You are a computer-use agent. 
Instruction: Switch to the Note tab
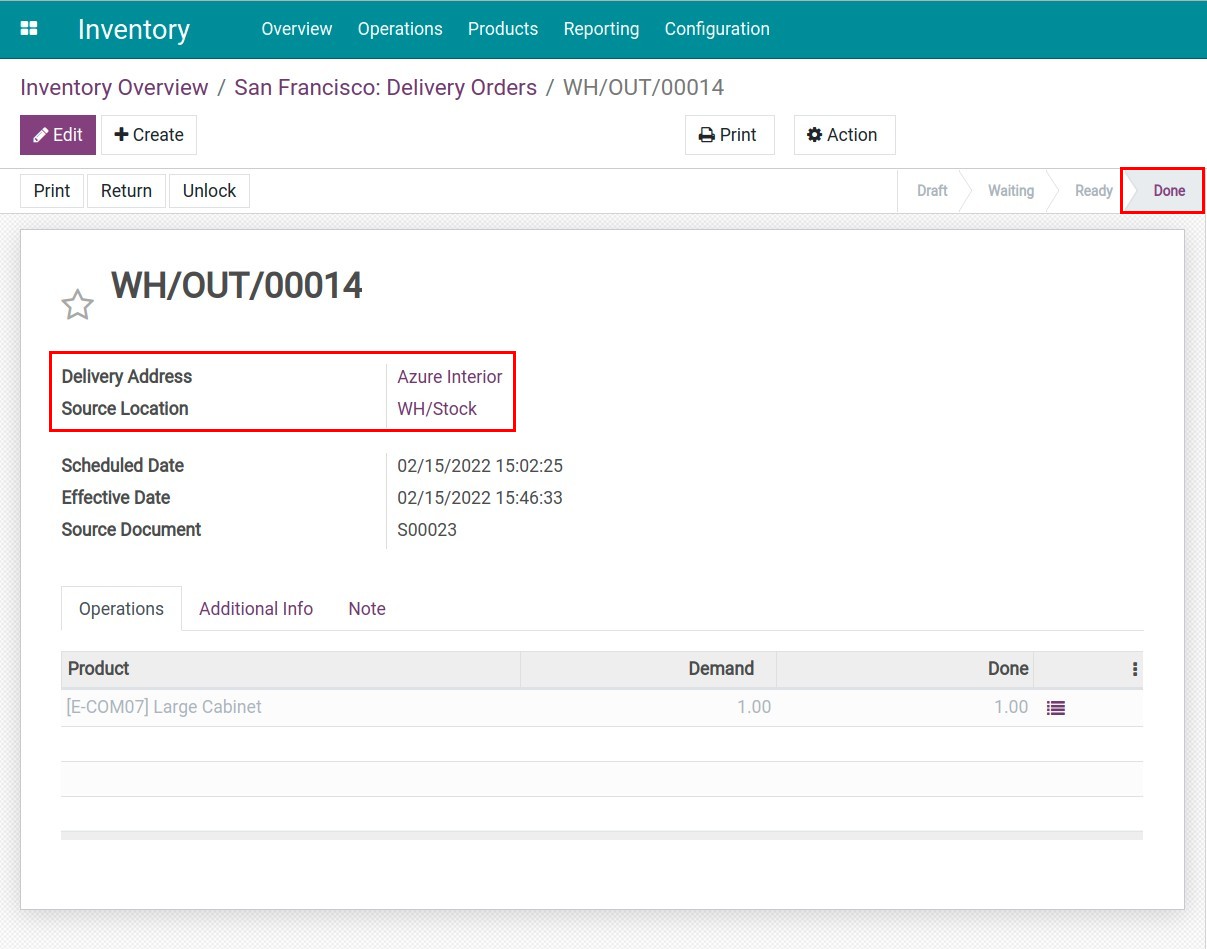click(x=367, y=609)
